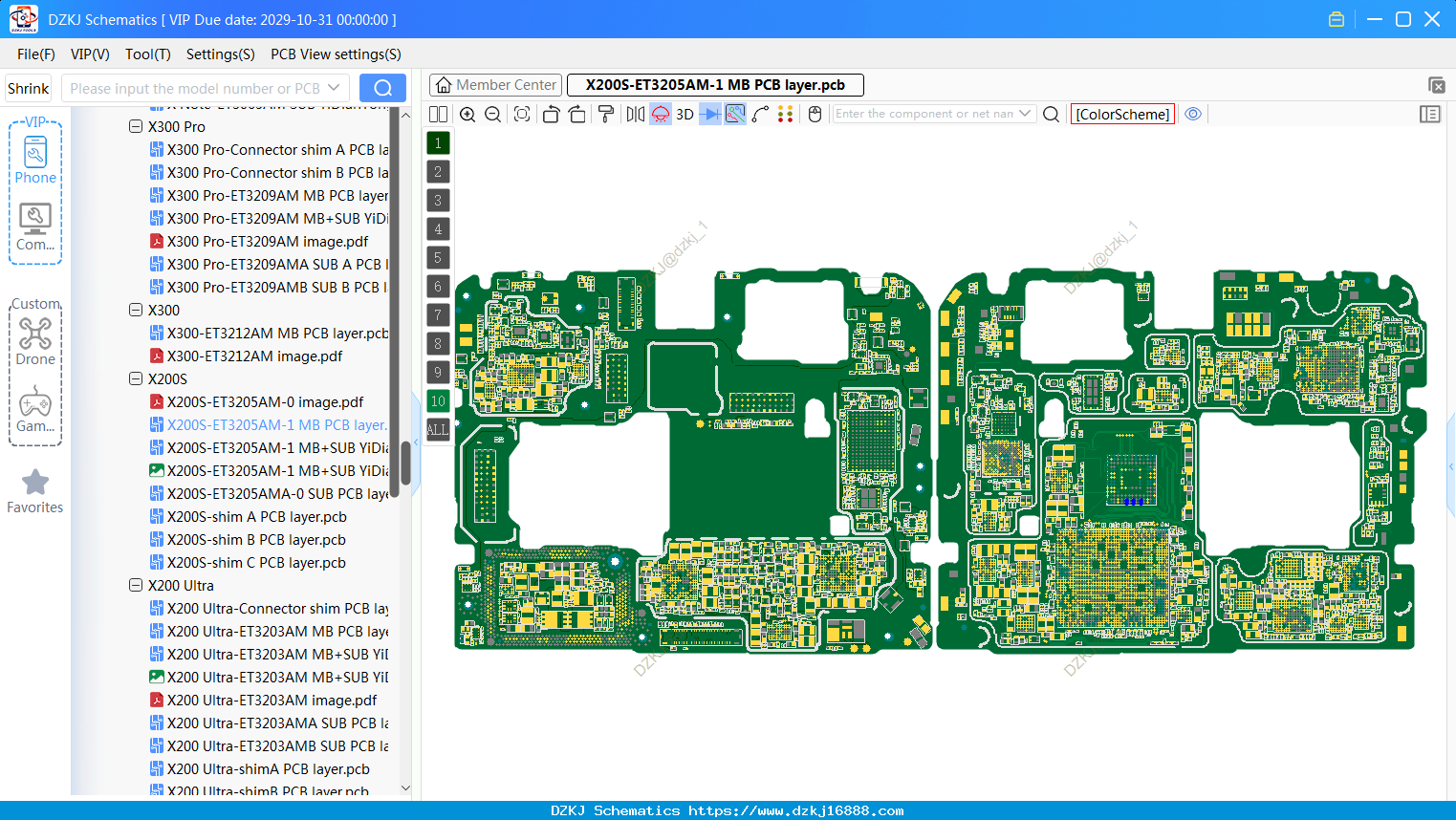Collapse the X300 tree group
1456x820 pixels.
136,310
